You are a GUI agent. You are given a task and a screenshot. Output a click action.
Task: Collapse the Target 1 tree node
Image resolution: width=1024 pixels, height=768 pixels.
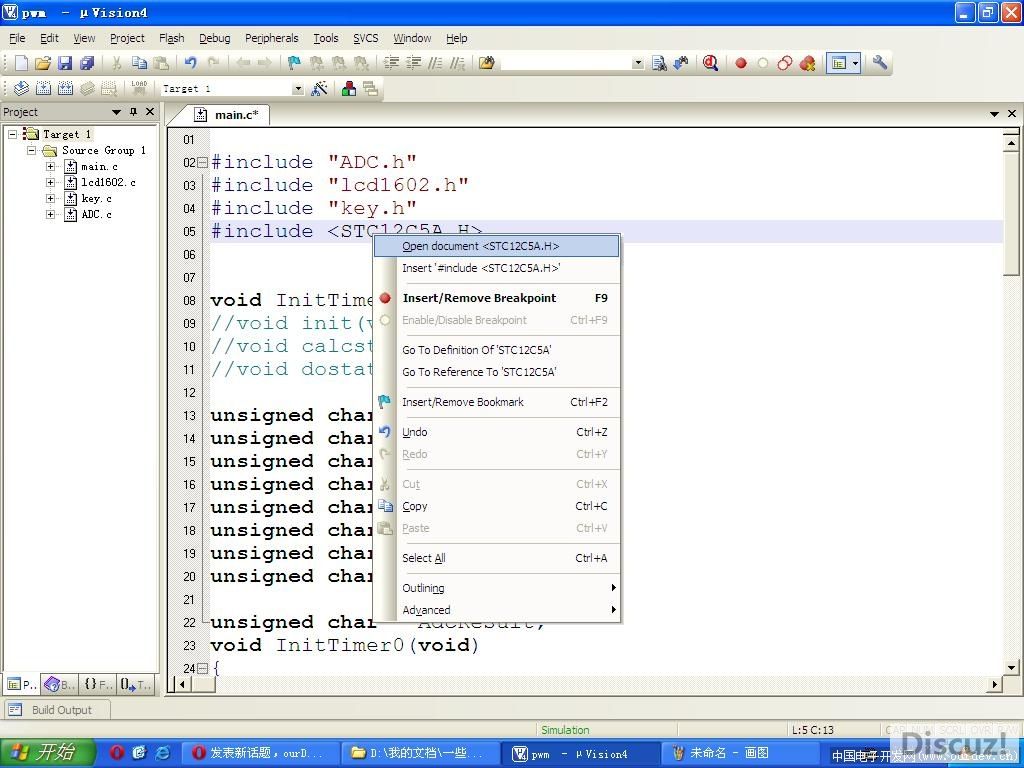pos(12,134)
